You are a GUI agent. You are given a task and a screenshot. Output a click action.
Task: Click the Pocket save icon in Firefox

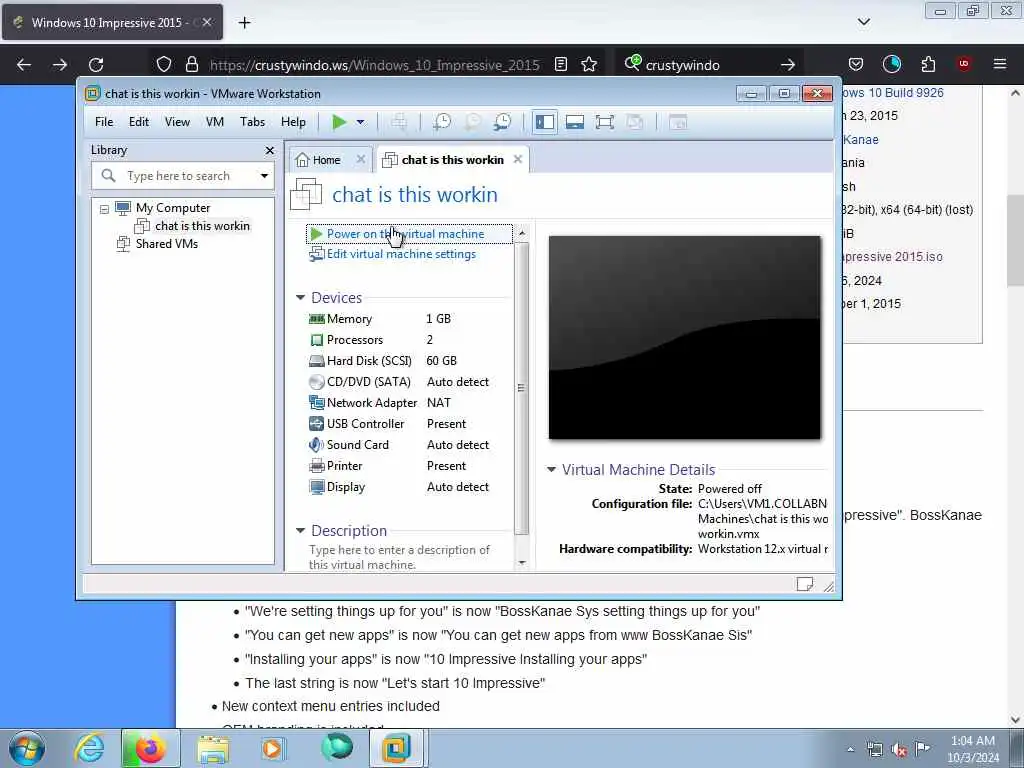[x=856, y=64]
